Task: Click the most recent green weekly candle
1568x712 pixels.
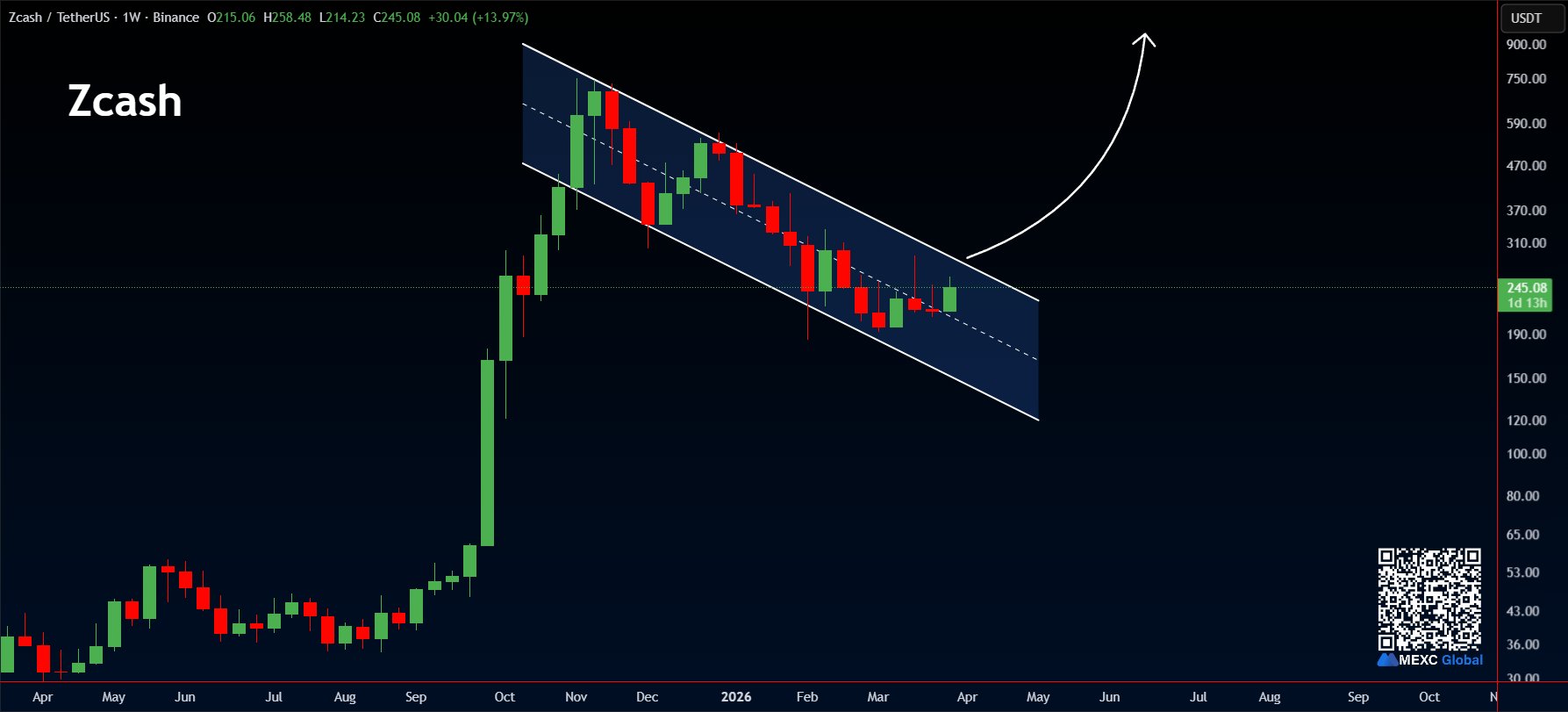Action: click(x=949, y=298)
